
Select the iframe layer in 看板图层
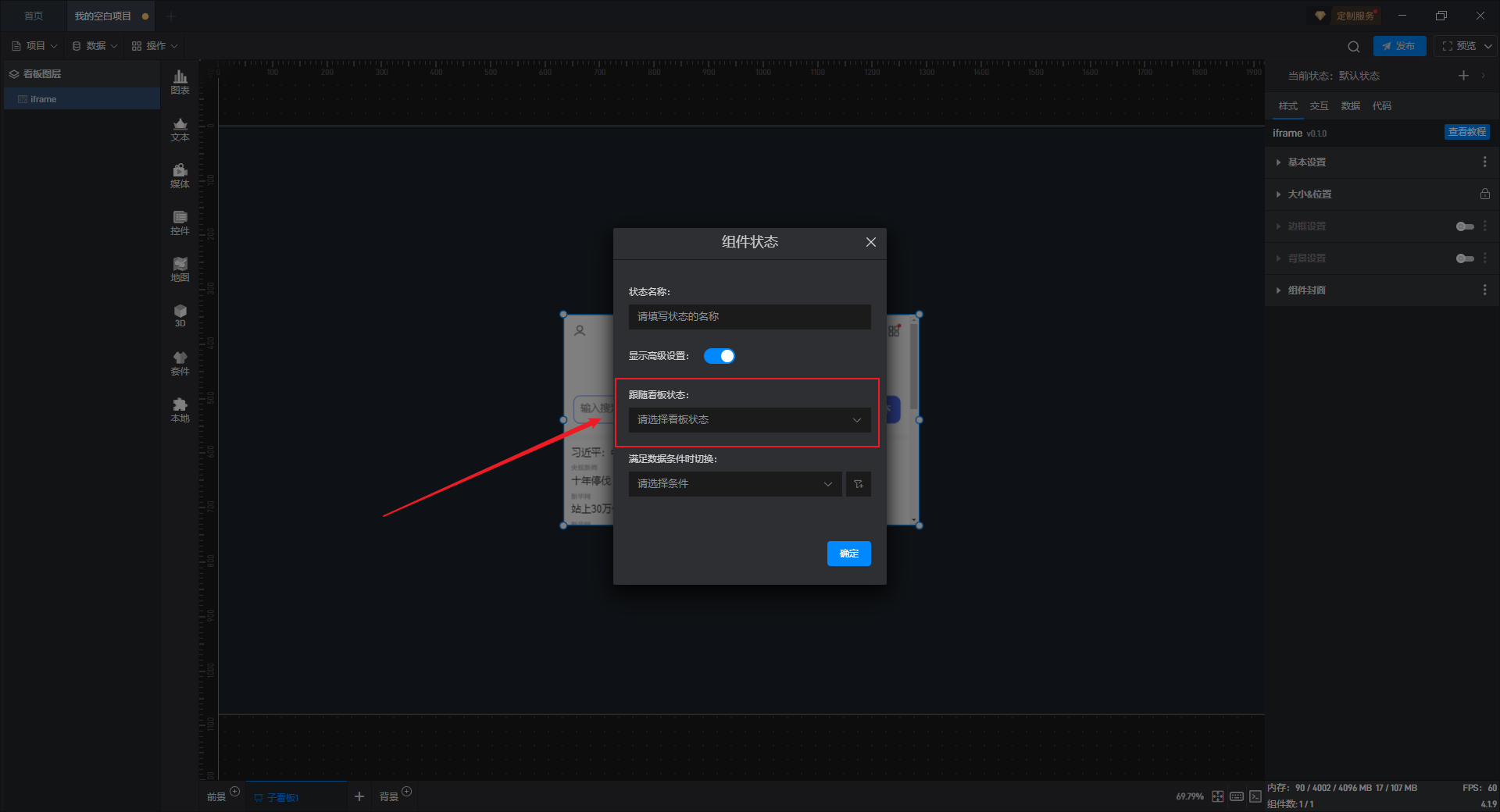tap(82, 99)
